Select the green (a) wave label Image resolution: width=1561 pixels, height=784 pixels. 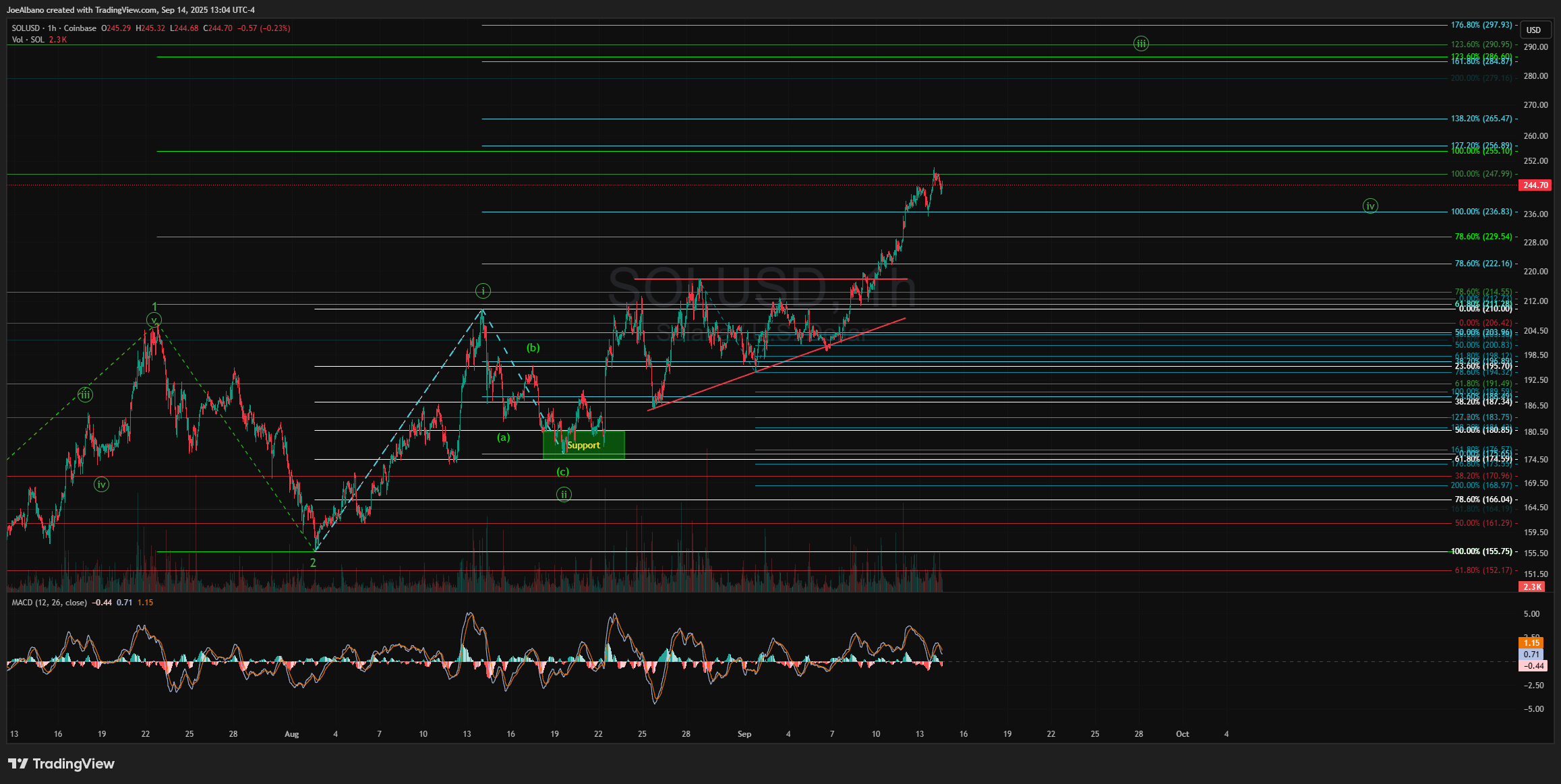504,438
